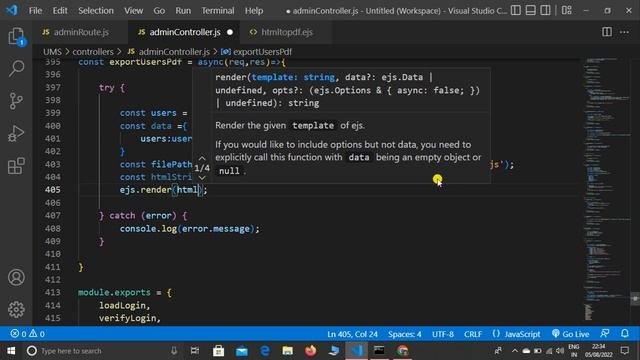Open the Extensions view
Image resolution: width=640 pixels, height=360 pixels.
pos(16,166)
